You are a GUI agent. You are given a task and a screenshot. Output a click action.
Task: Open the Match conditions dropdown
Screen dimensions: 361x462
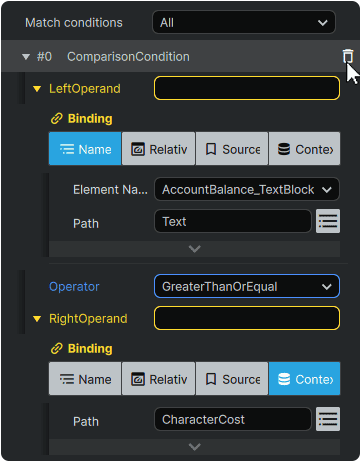point(244,23)
